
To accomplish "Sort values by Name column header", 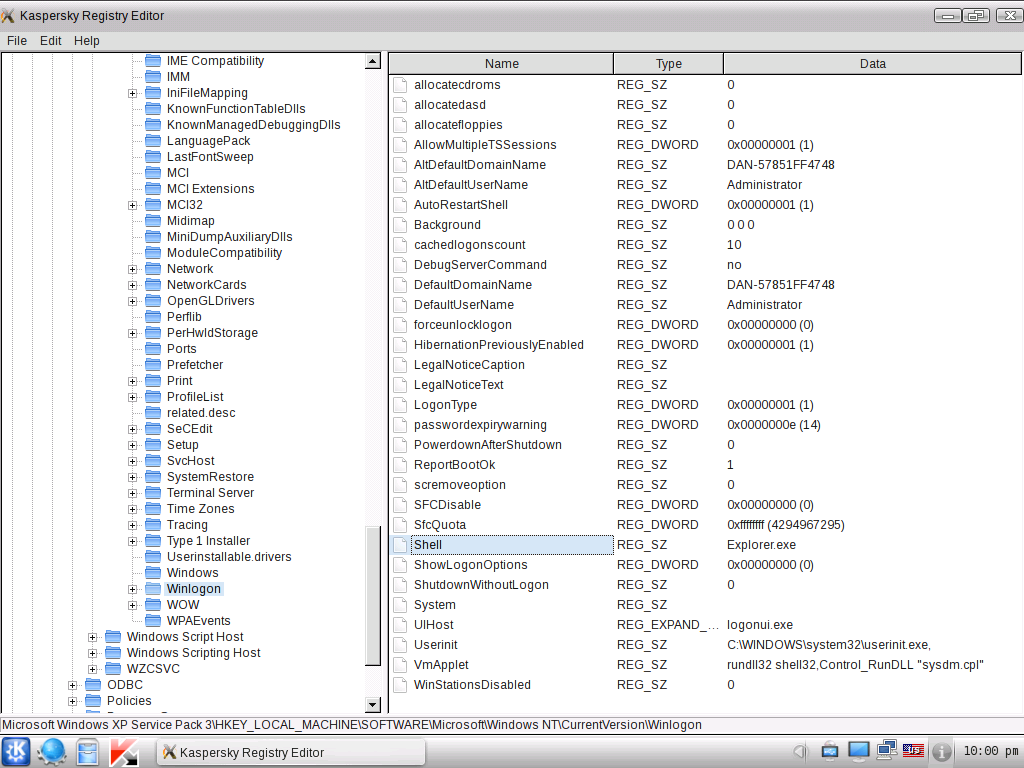I will (x=501, y=63).
